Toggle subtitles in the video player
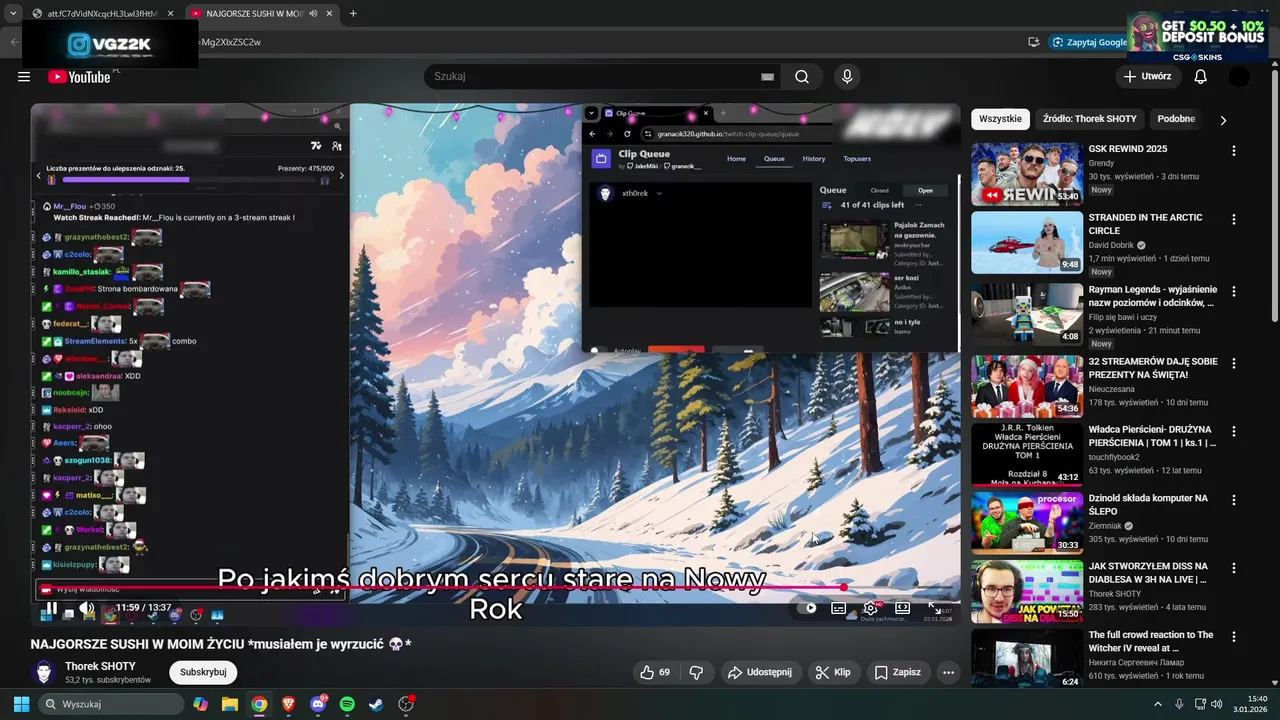 coord(839,608)
